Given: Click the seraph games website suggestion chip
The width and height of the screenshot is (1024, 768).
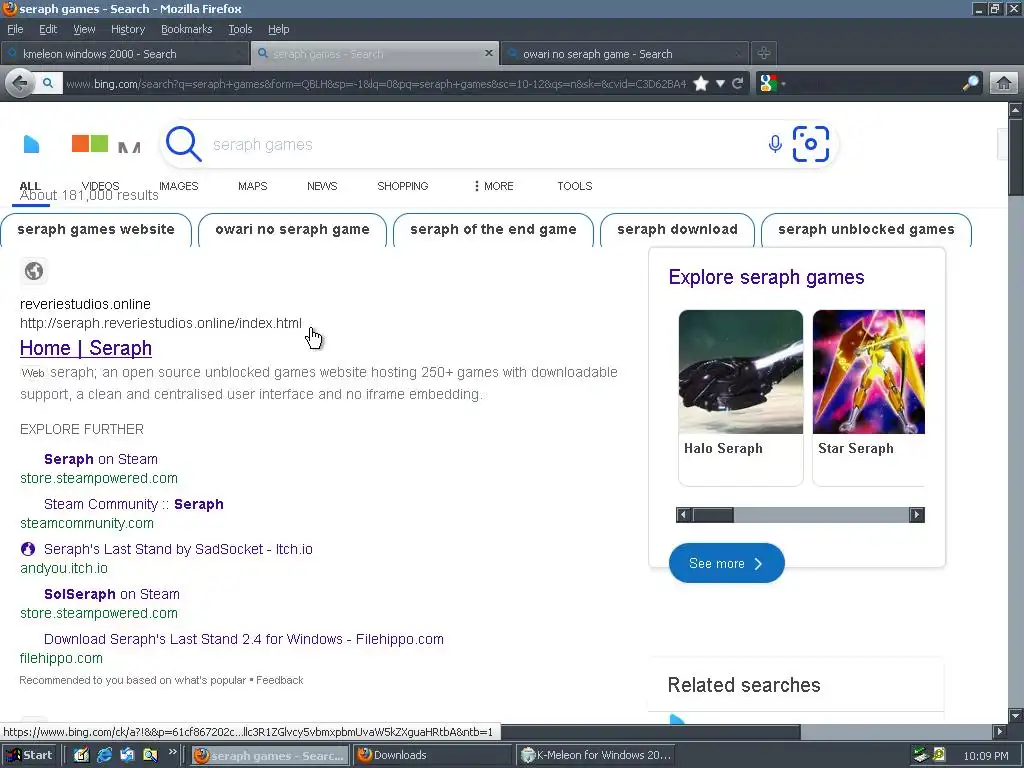Looking at the screenshot, I should pyautogui.click(x=96, y=229).
